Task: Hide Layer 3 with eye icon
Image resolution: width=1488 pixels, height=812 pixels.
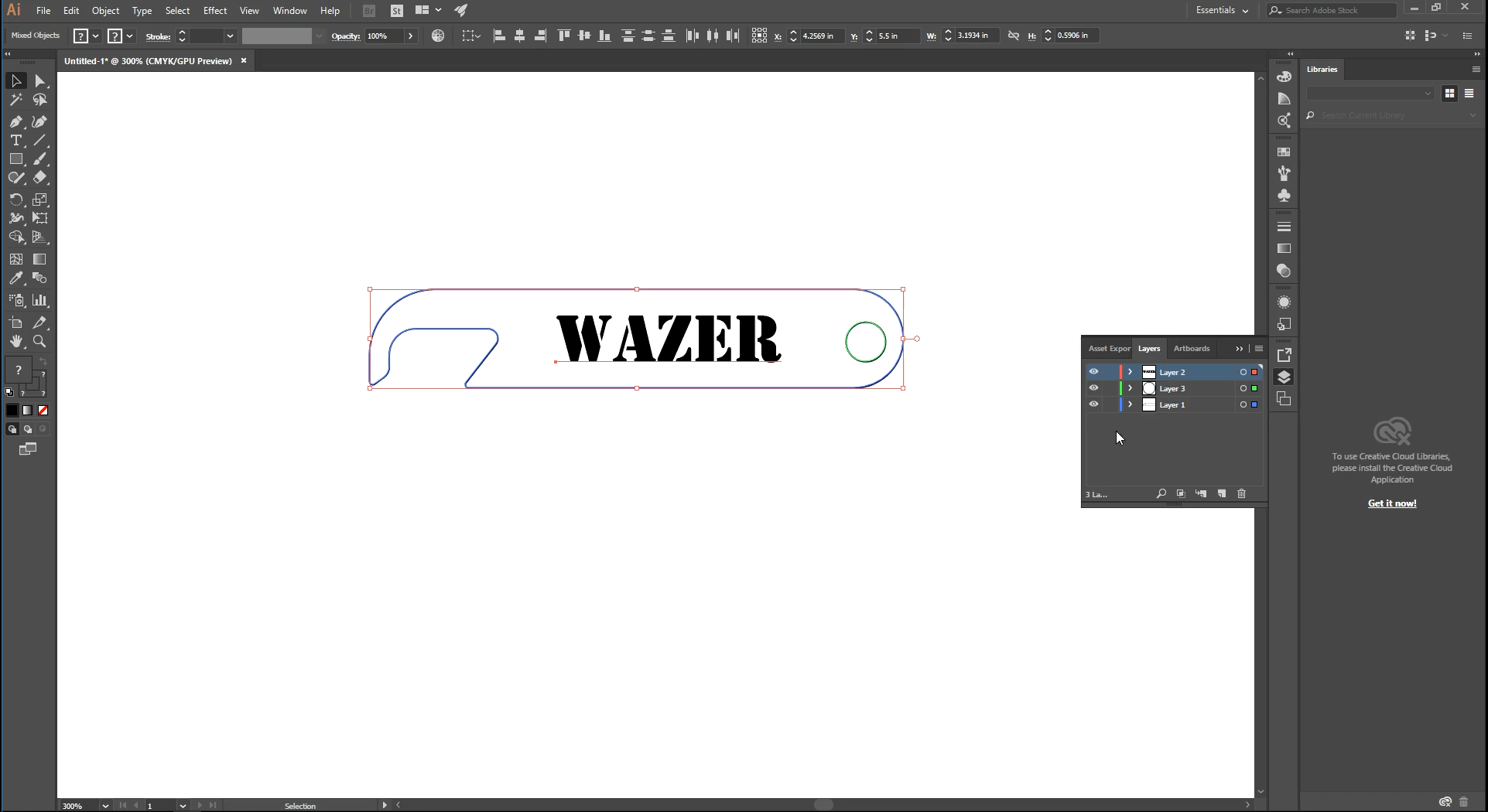Action: [1094, 388]
